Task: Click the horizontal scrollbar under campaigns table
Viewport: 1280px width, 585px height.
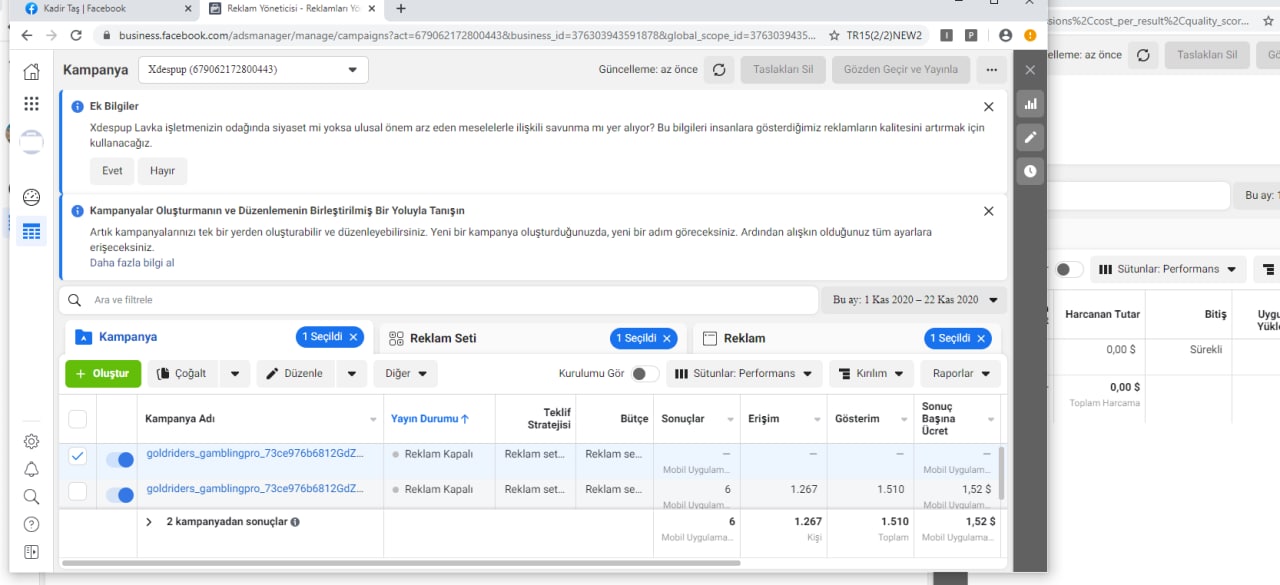Action: (x=400, y=563)
